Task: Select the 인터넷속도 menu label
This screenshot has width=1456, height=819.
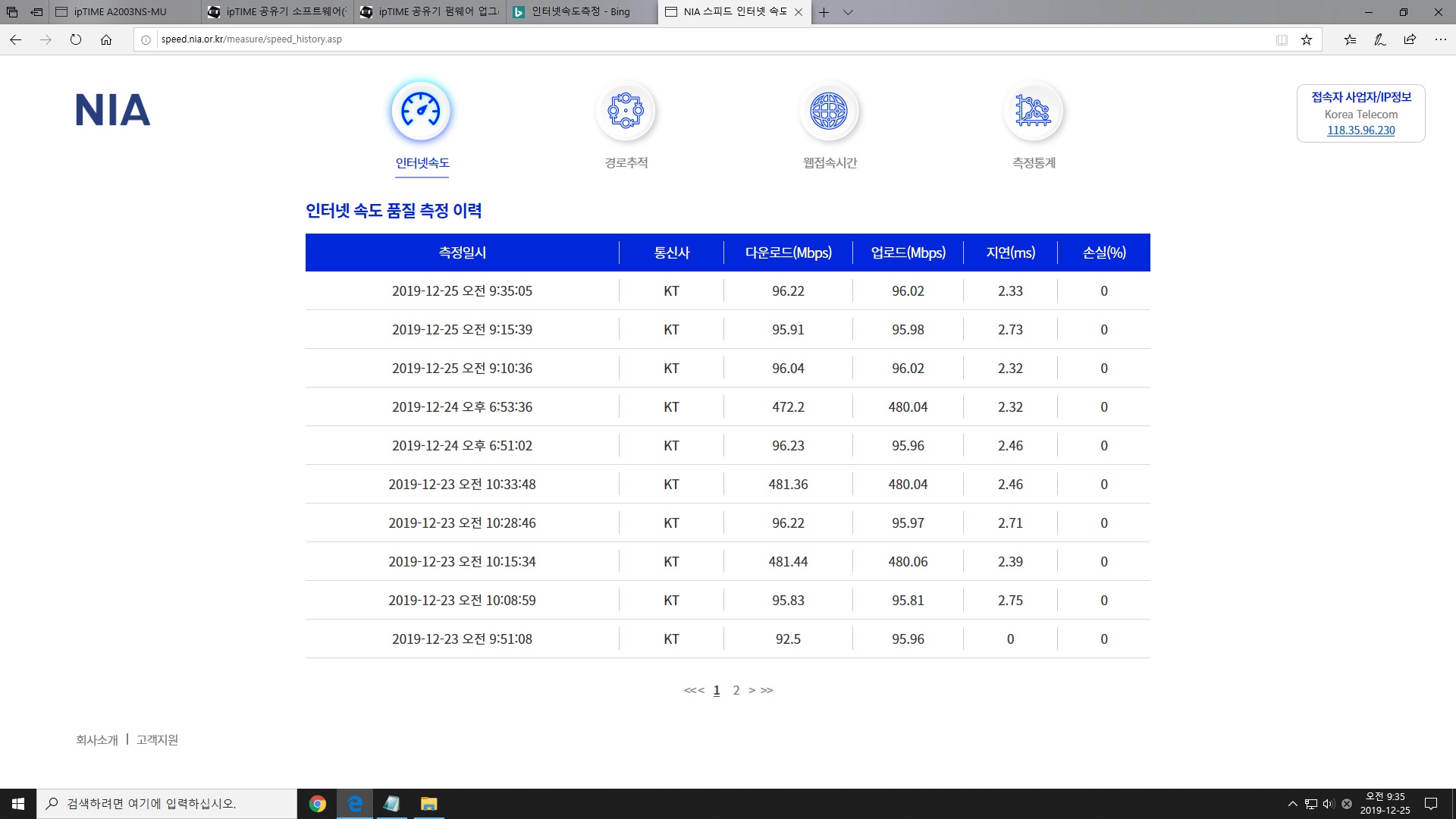Action: [x=422, y=163]
